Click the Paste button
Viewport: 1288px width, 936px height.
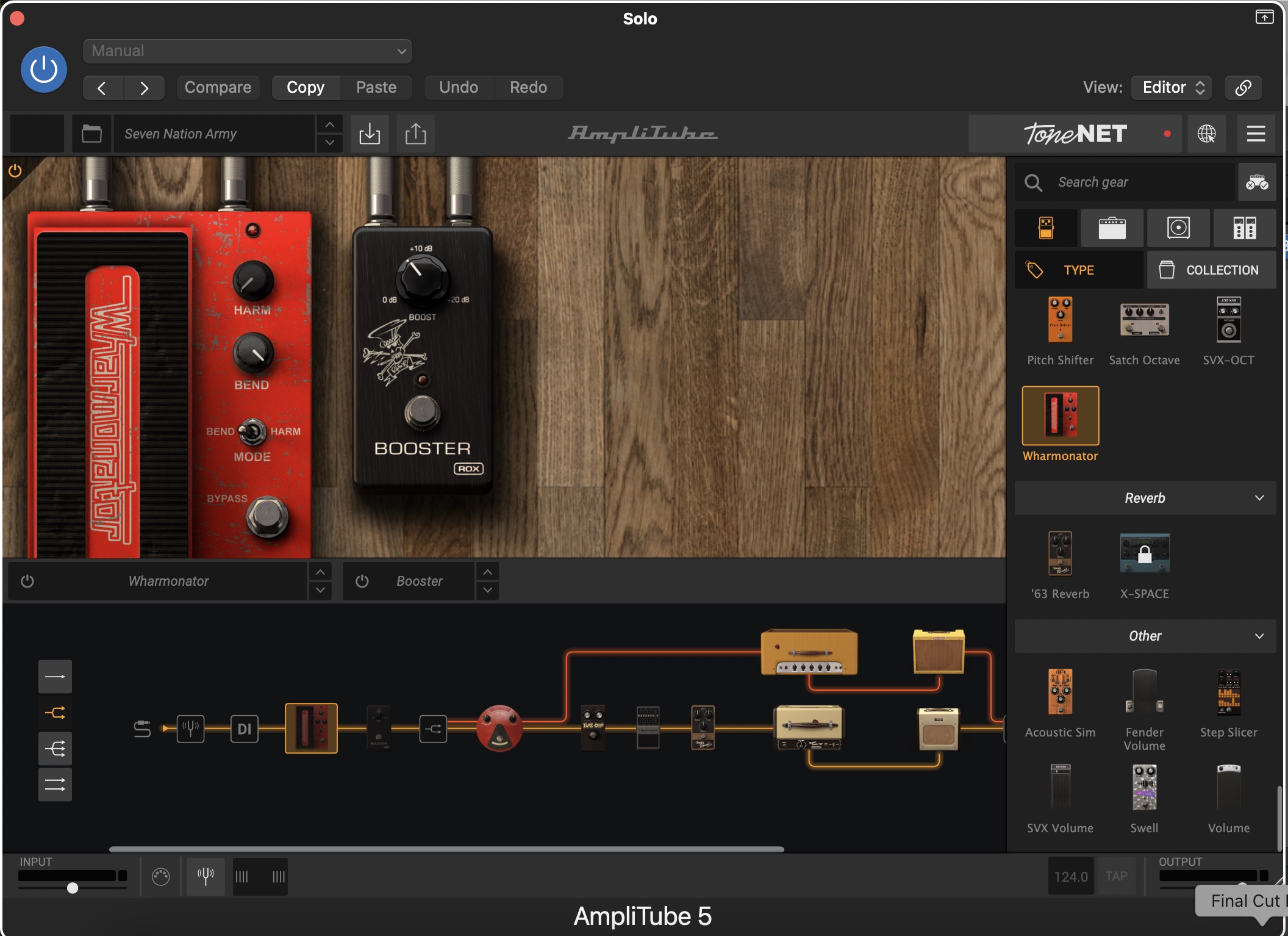pos(376,87)
